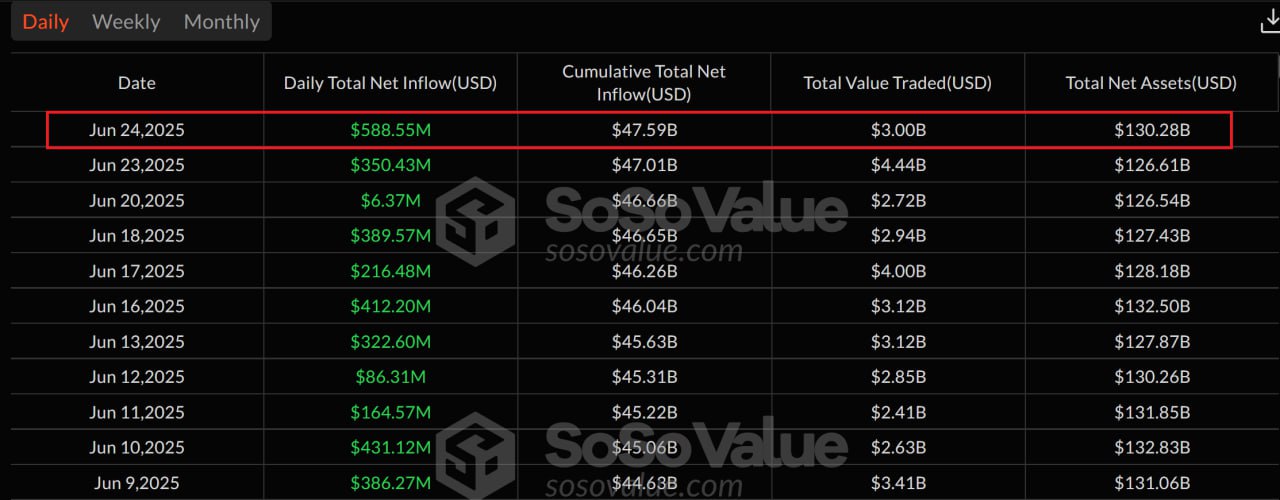Screen dimensions: 1280x500
Task: Click the Total Net Assets header
Action: [1151, 83]
